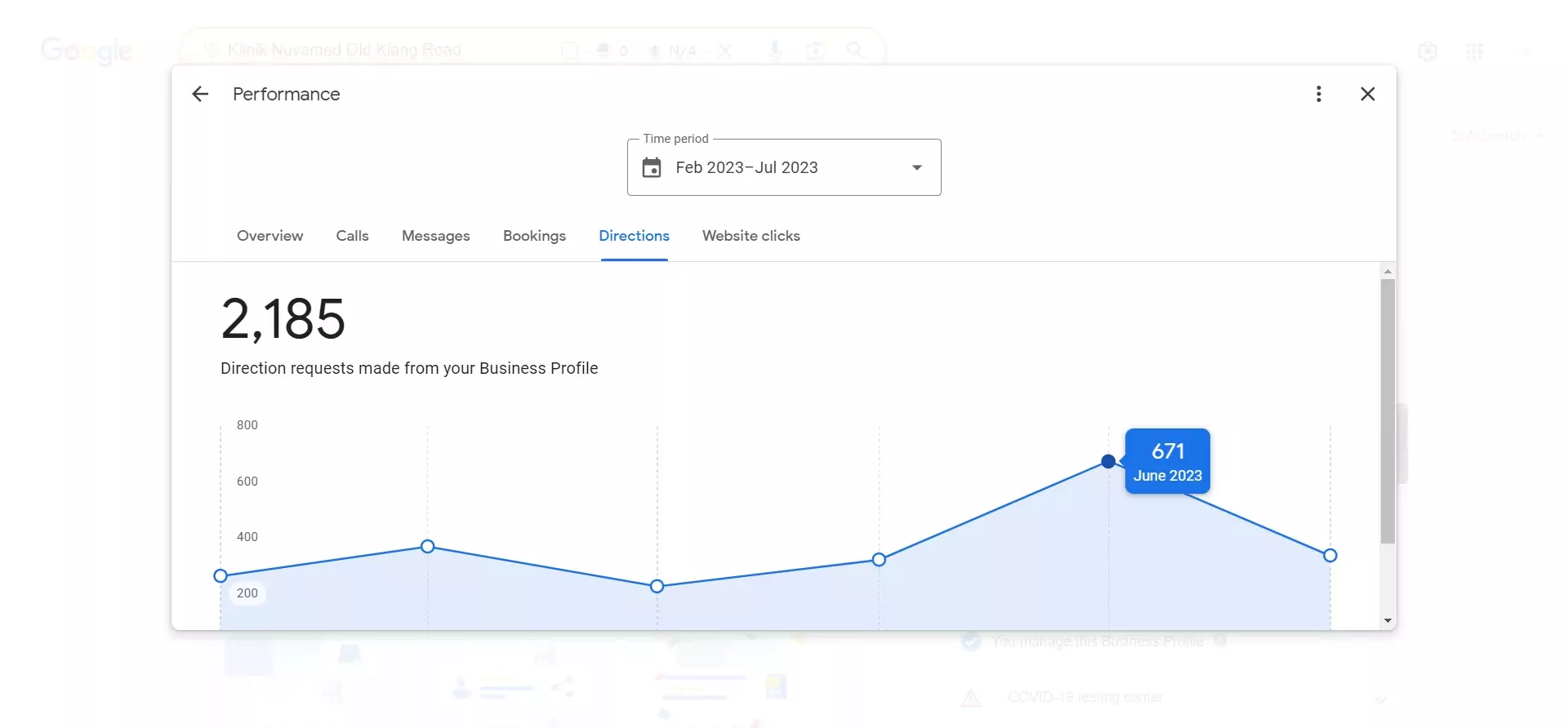Switch to the Overview tab
The height and width of the screenshot is (728, 1568).
point(269,236)
